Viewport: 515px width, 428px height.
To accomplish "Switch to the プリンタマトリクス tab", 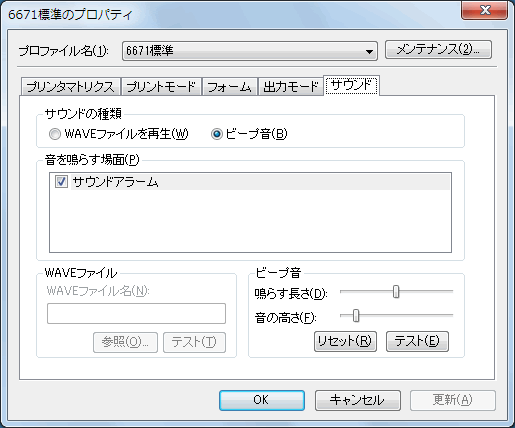I will pos(70,87).
